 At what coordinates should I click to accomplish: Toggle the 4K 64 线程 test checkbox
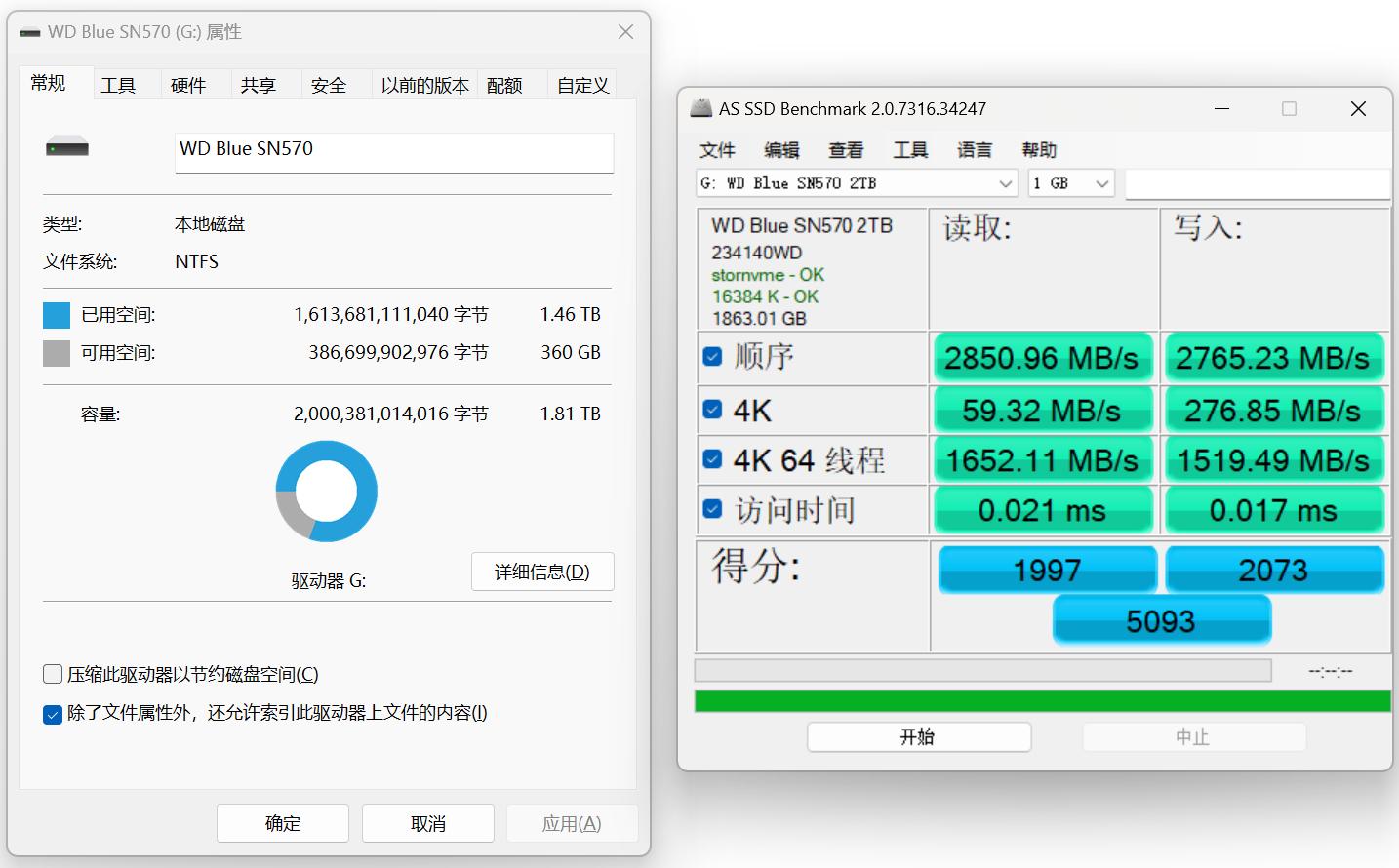[712, 459]
